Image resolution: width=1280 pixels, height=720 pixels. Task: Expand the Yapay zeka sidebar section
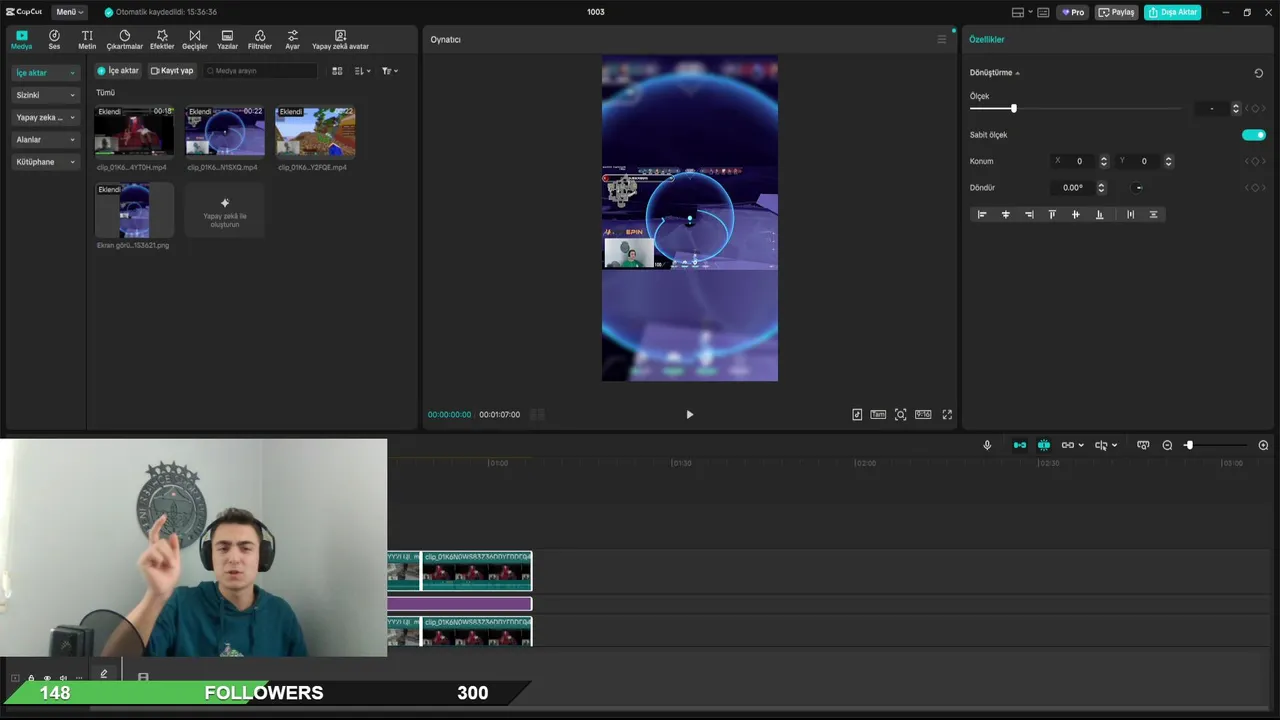(45, 117)
